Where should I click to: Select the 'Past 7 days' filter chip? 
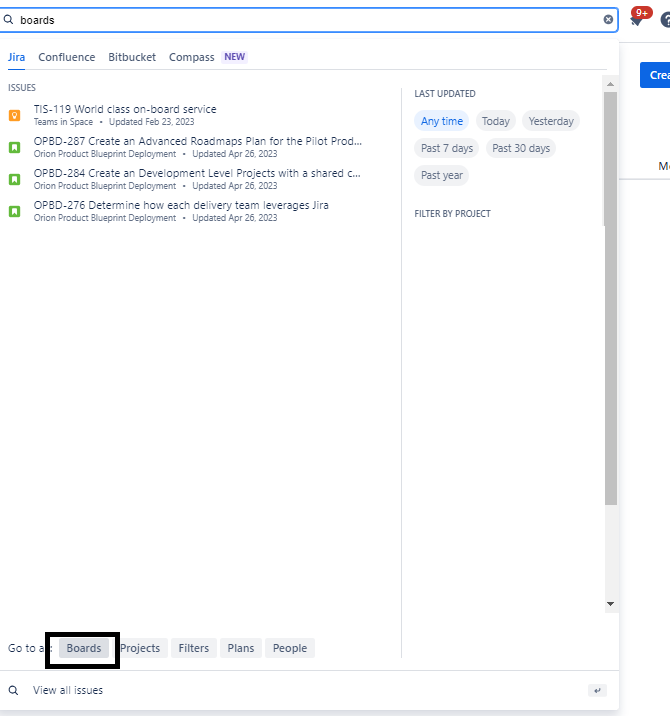(x=447, y=148)
